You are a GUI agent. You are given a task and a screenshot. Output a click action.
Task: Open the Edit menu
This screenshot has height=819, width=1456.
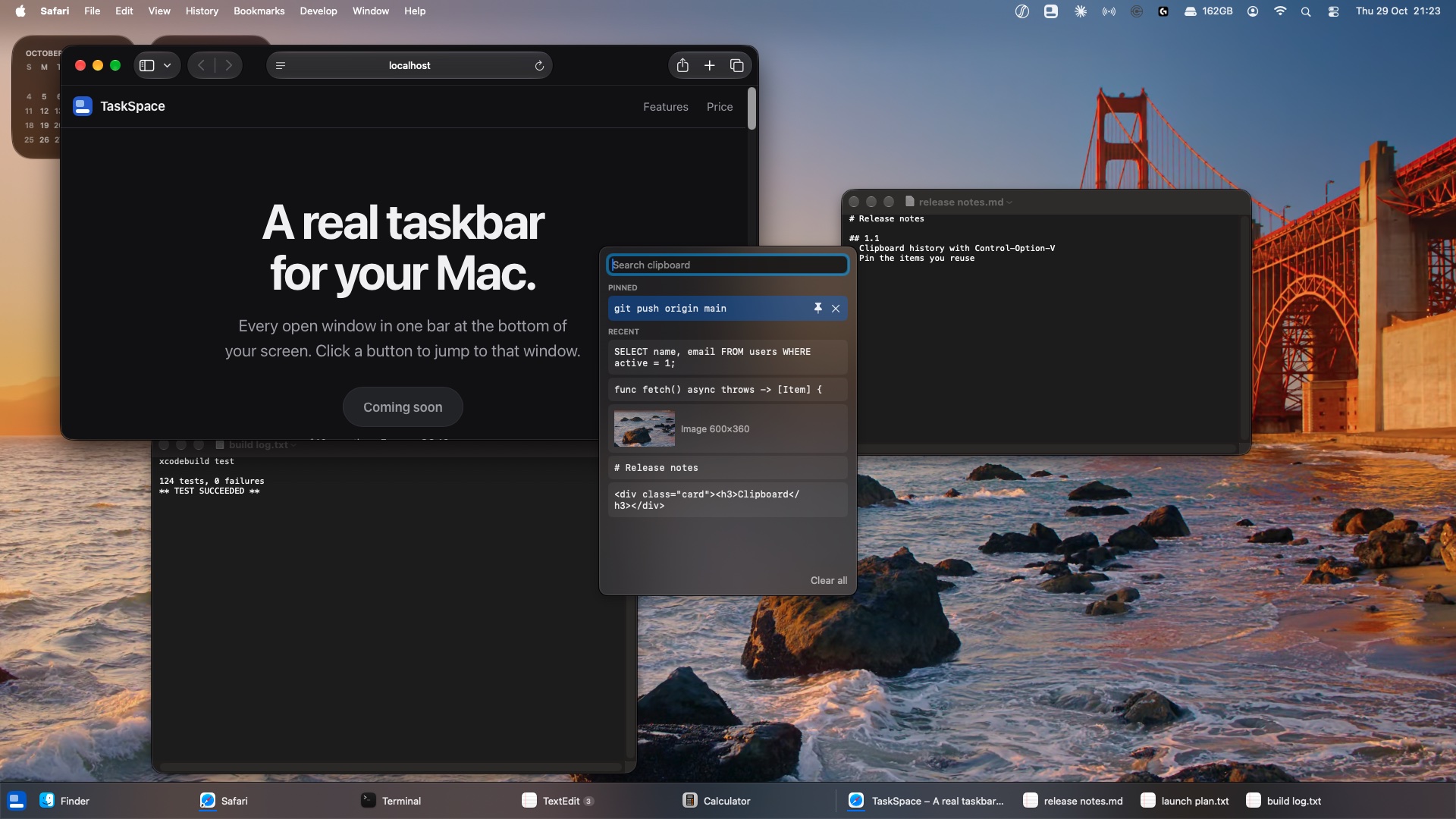point(124,11)
